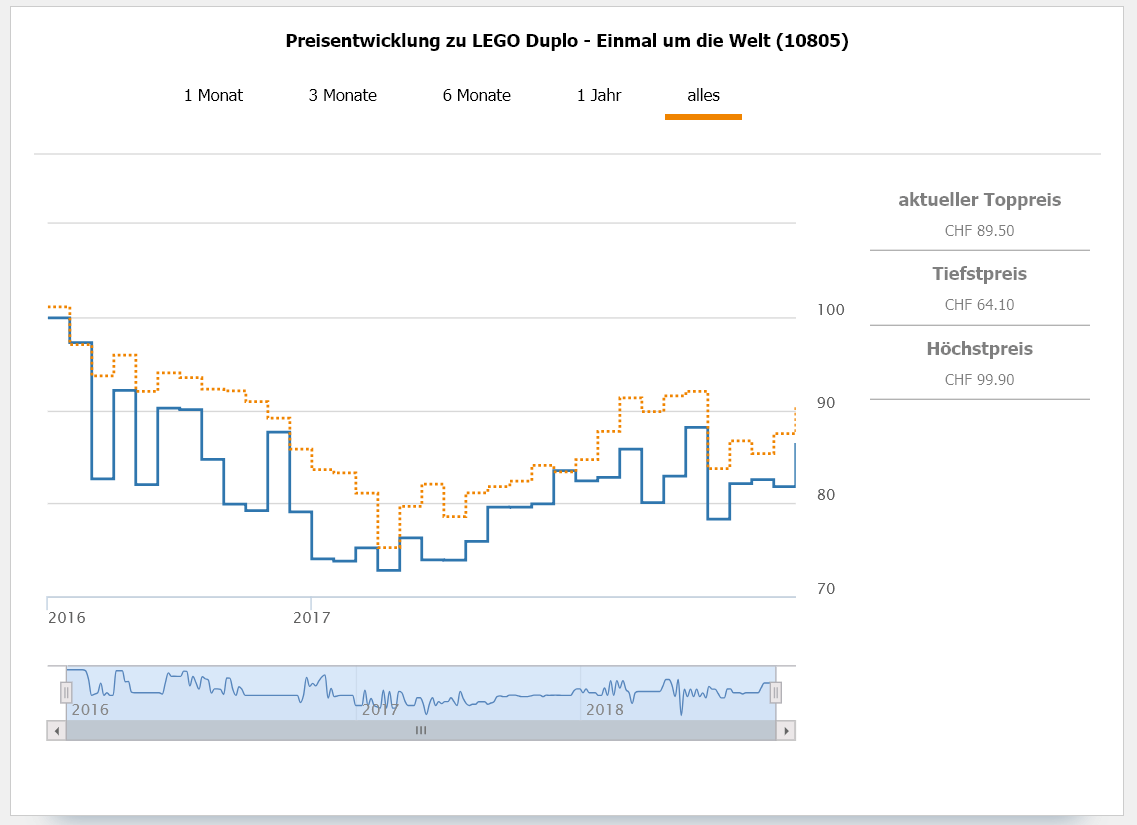
Task: Show the 6 Monate price history
Action: coord(476,96)
